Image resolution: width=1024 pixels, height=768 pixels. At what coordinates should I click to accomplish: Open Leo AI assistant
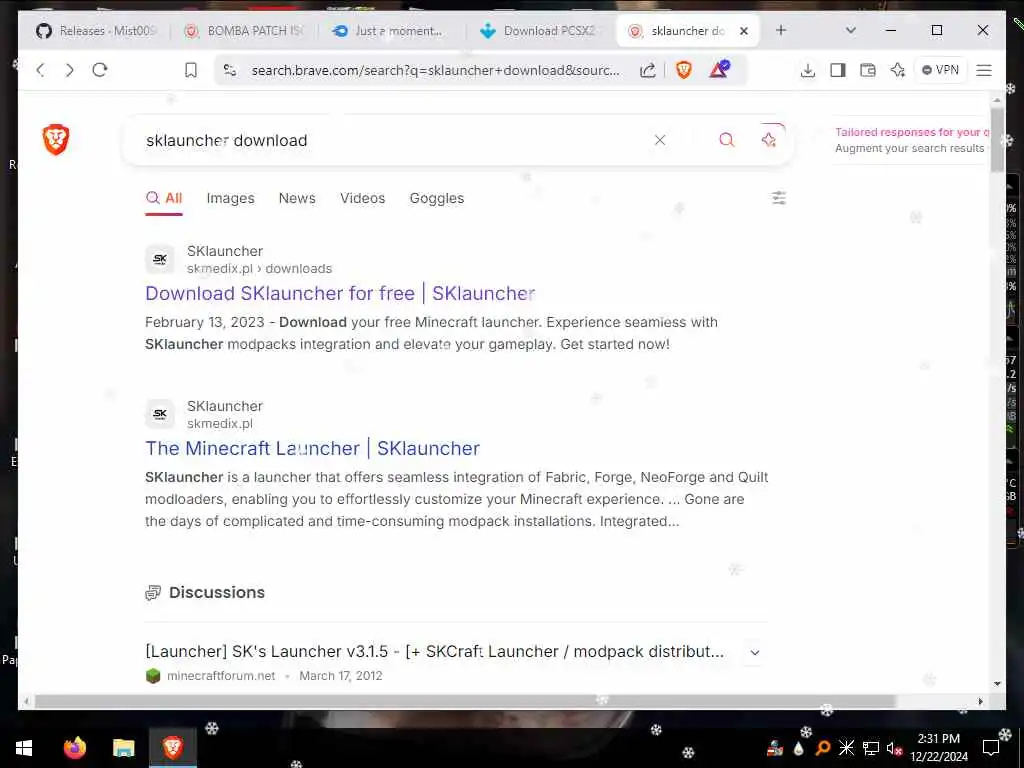(898, 70)
